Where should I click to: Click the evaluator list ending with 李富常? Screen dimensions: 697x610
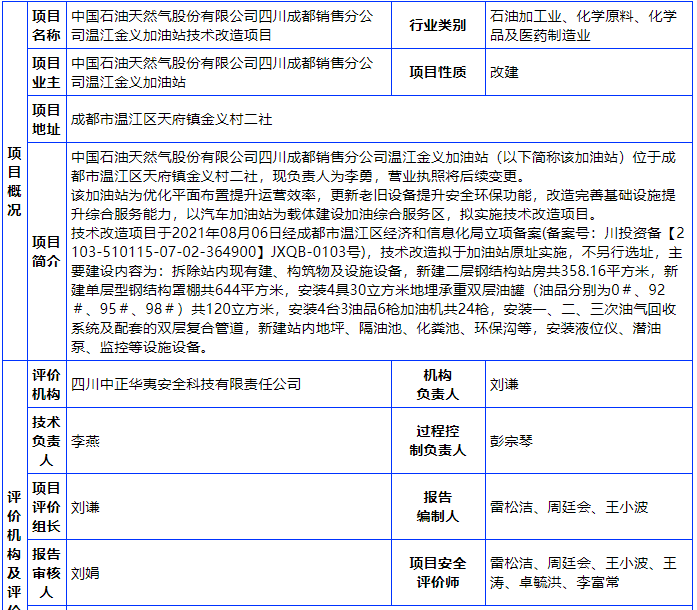(x=583, y=573)
